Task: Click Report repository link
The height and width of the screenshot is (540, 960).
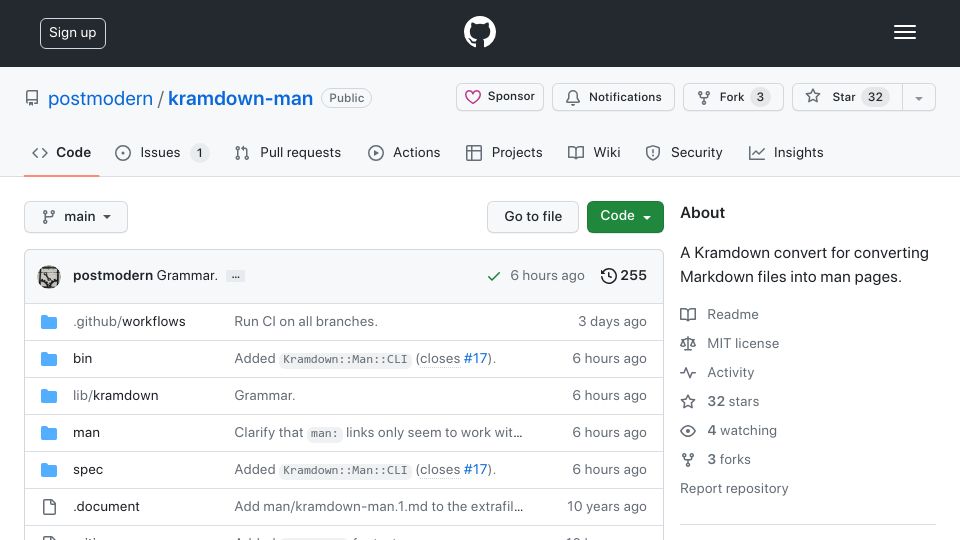Action: pos(734,488)
